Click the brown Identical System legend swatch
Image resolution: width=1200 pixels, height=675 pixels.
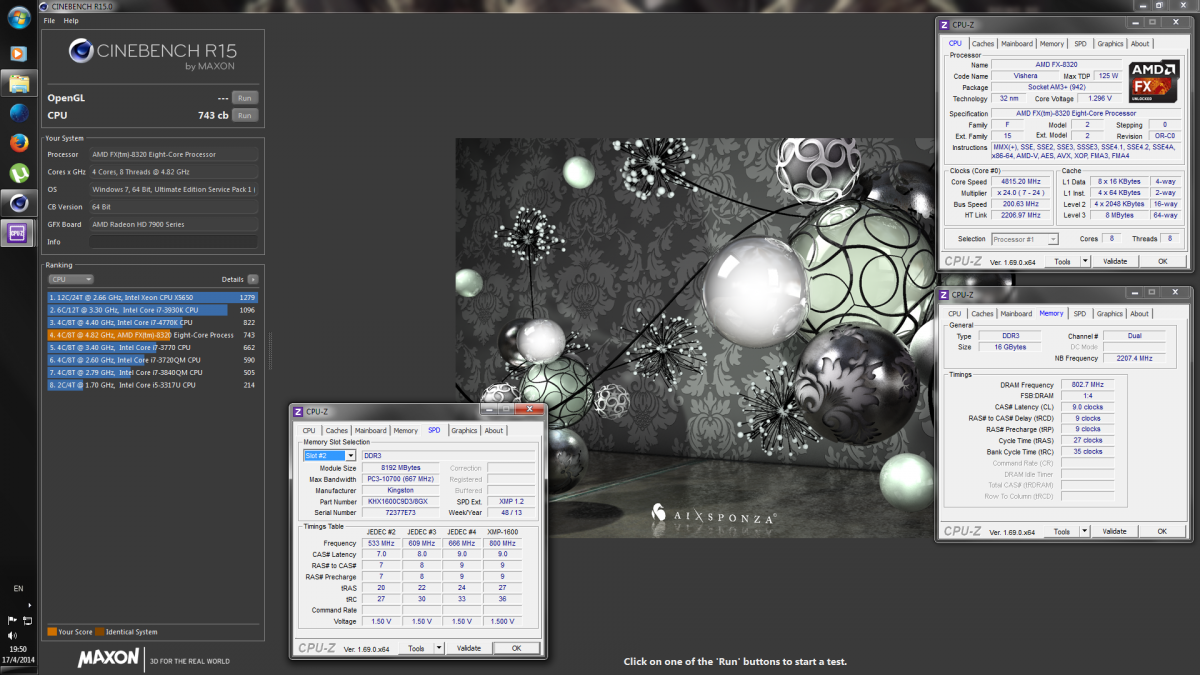click(99, 632)
